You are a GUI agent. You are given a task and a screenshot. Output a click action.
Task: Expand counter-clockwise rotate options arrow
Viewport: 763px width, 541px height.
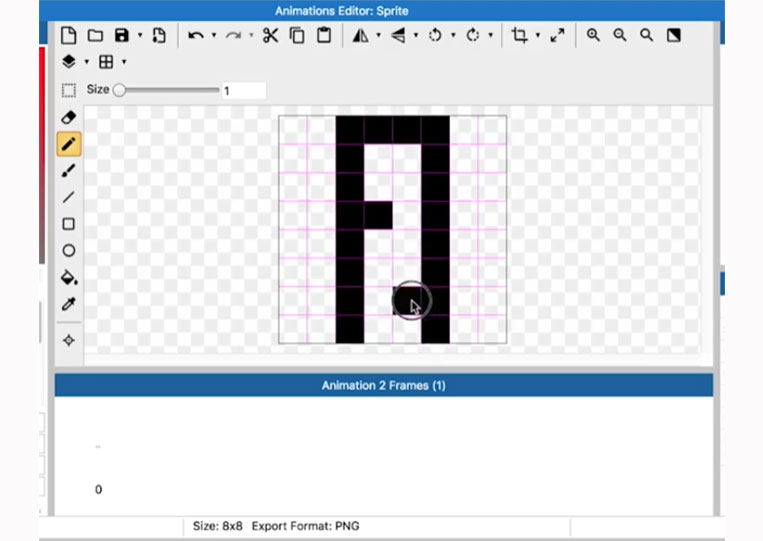453,35
